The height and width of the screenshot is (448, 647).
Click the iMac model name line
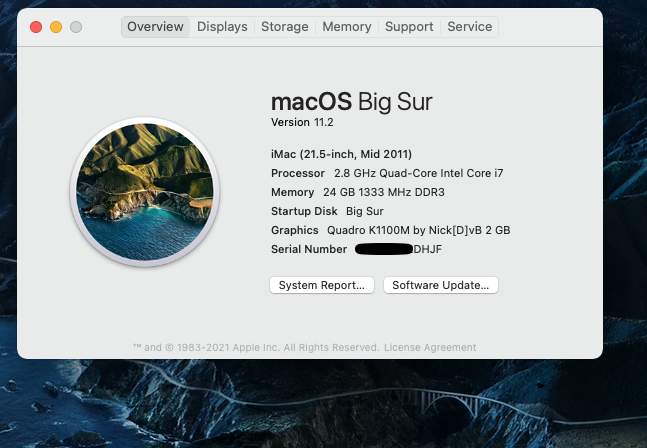pos(341,154)
